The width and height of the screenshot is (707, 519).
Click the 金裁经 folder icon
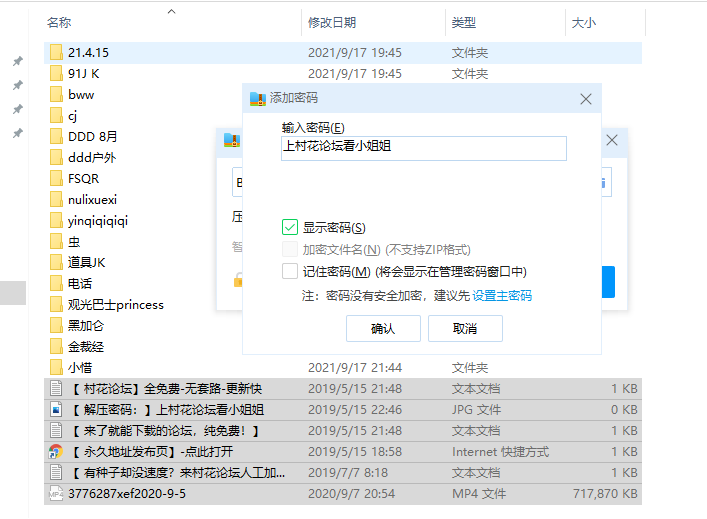(56, 346)
